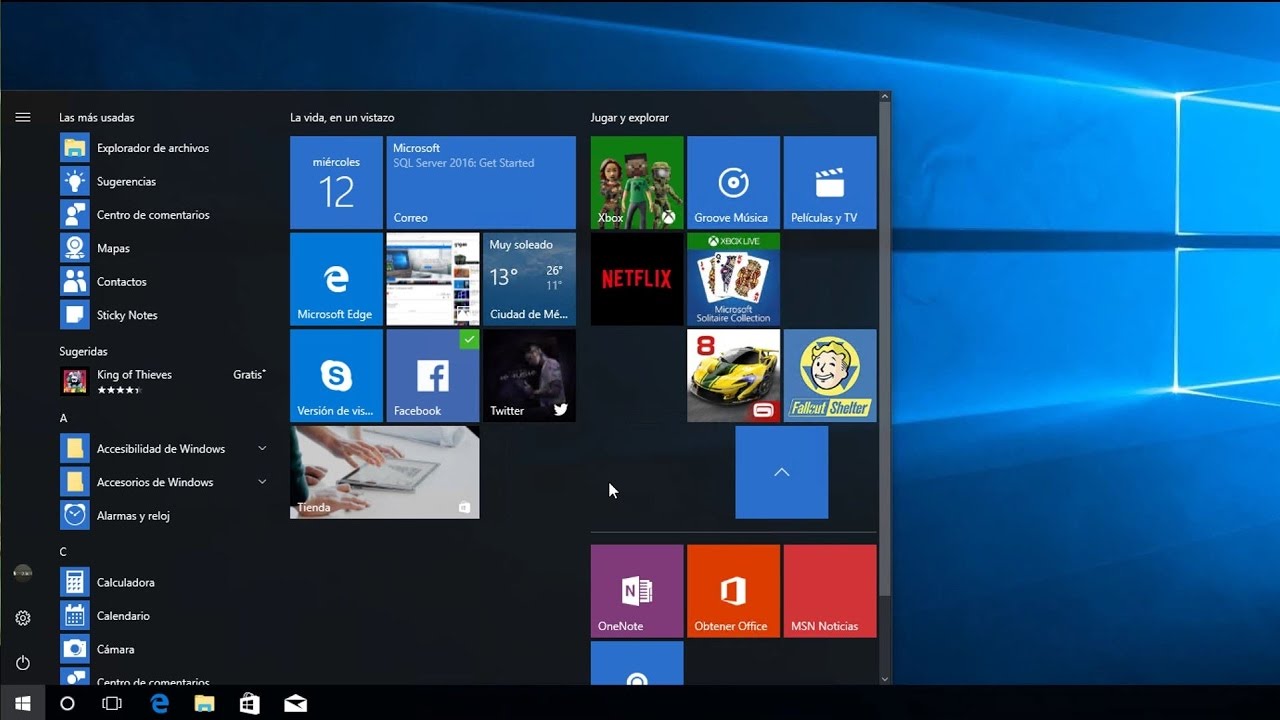Image resolution: width=1280 pixels, height=720 pixels.
Task: Open Cortana search circle on taskbar
Action: 68,703
